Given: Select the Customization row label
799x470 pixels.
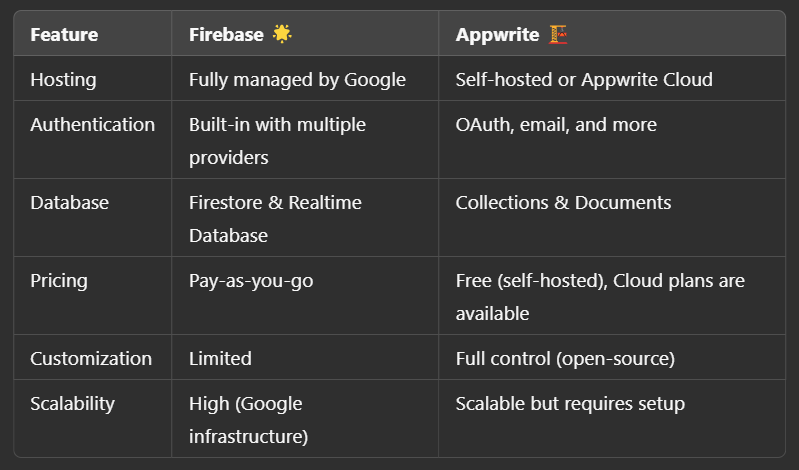Looking at the screenshot, I should [x=91, y=358].
